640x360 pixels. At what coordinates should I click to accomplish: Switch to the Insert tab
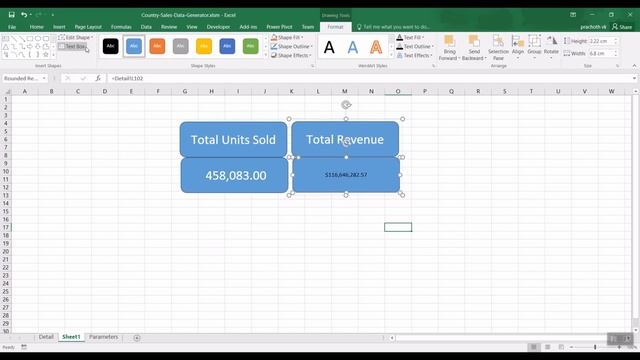click(x=59, y=27)
